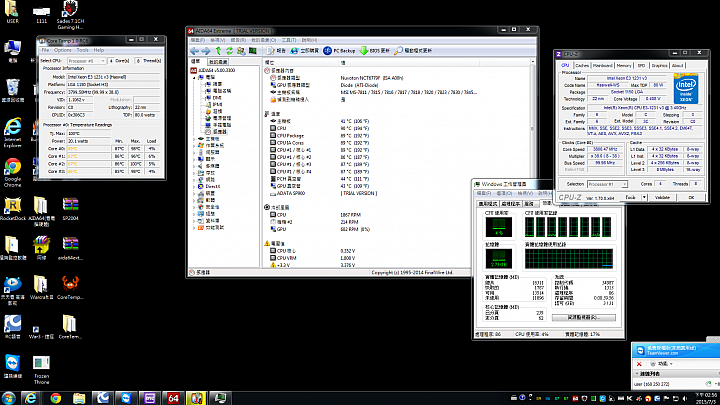Open File menu in Core Temp
720x405 pixels.
(x=45, y=50)
